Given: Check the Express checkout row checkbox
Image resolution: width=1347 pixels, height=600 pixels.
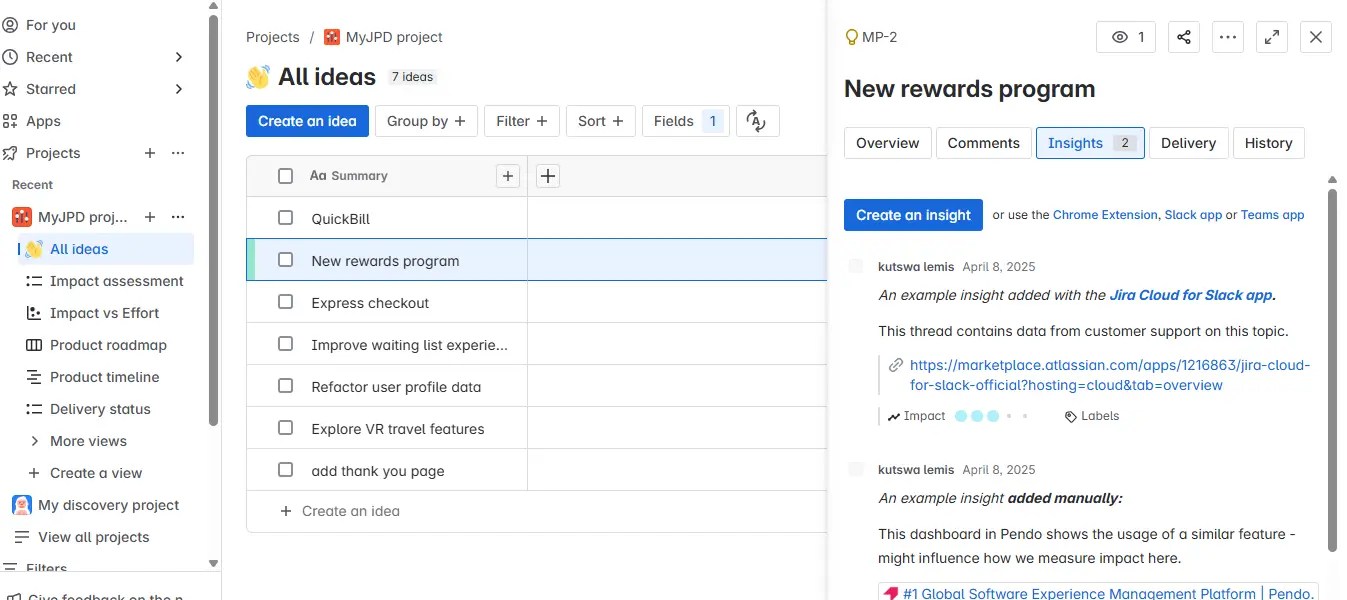Looking at the screenshot, I should click(x=286, y=302).
